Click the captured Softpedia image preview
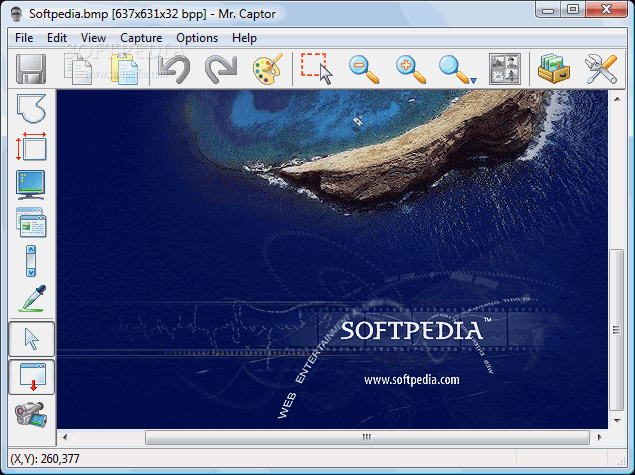This screenshot has height=475, width=635. click(x=332, y=259)
